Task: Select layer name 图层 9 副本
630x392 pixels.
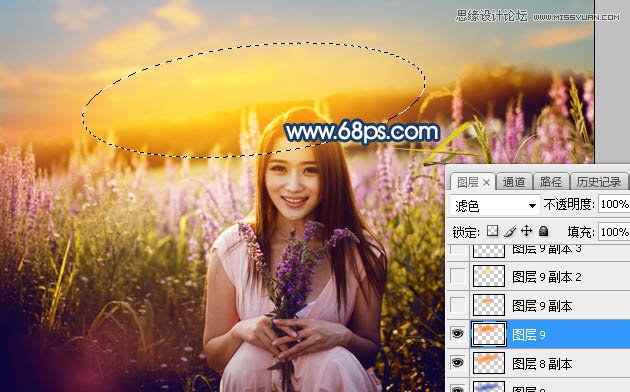Action: coord(542,306)
